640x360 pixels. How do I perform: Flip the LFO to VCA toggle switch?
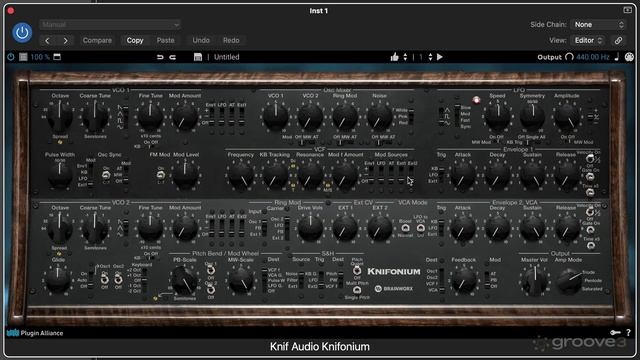click(420, 229)
